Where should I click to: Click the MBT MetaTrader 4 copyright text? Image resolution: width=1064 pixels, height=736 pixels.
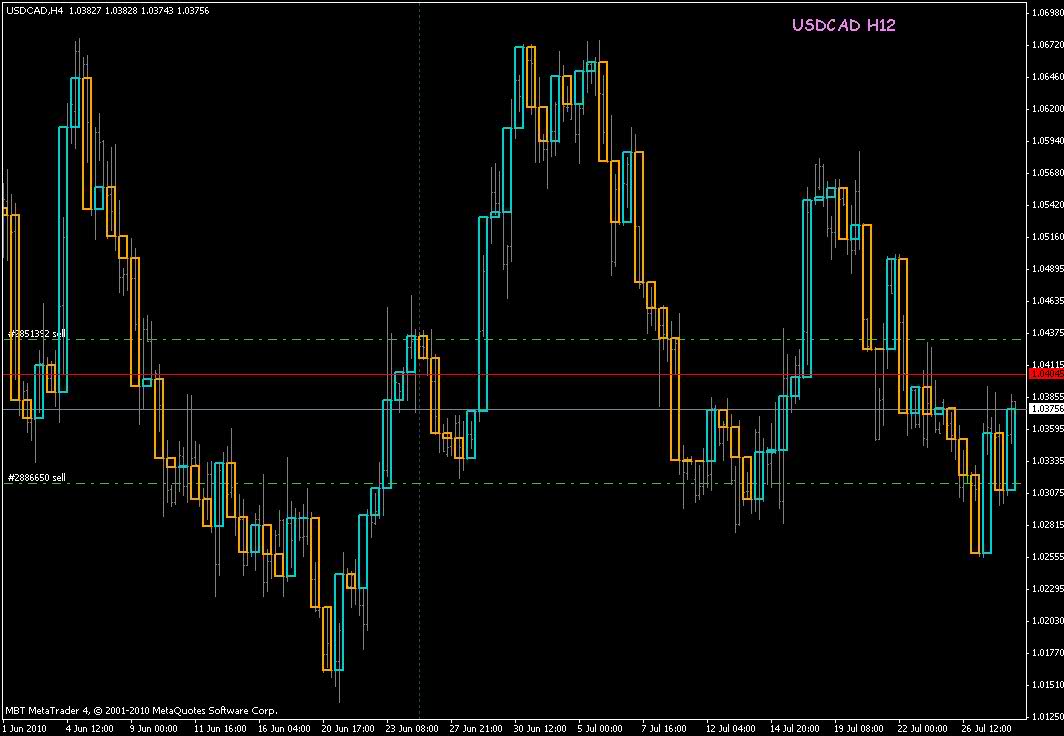(x=141, y=711)
